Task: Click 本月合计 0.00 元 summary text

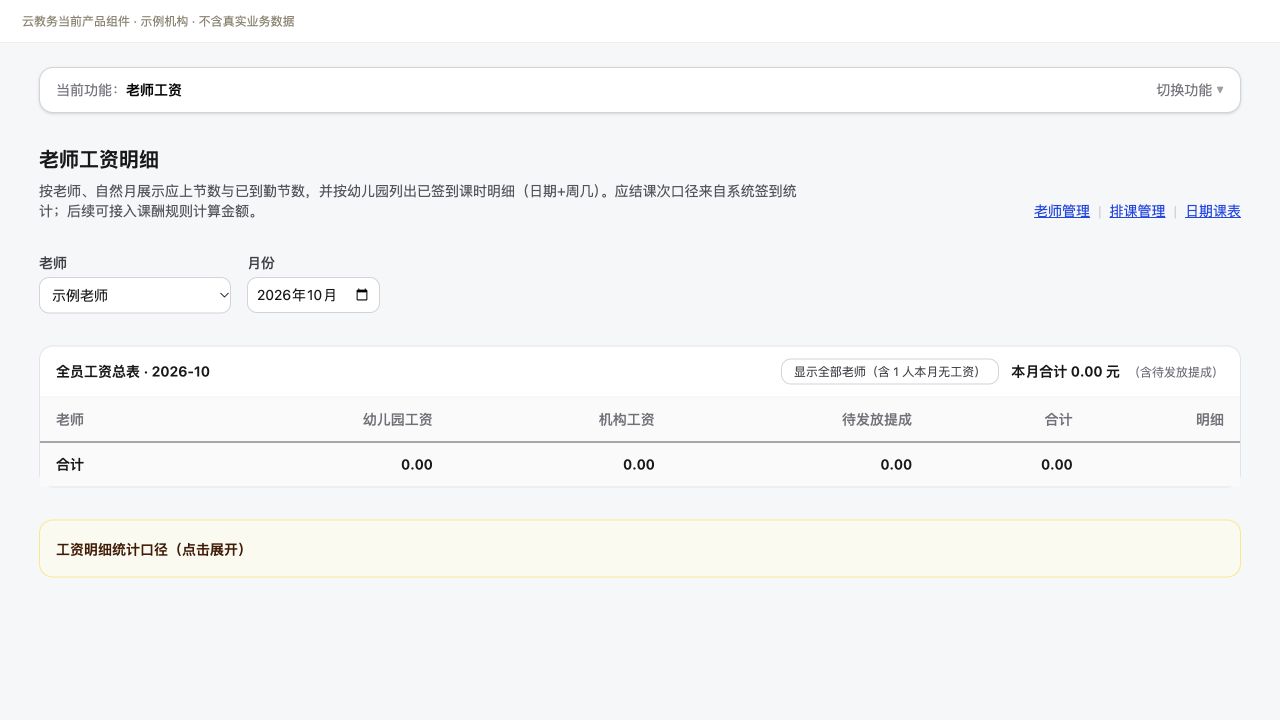Action: point(1065,371)
